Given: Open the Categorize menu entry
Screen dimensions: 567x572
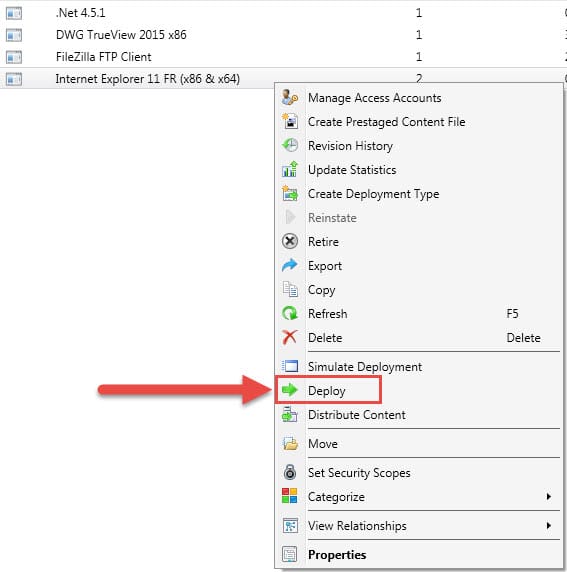Looking at the screenshot, I should click(336, 497).
